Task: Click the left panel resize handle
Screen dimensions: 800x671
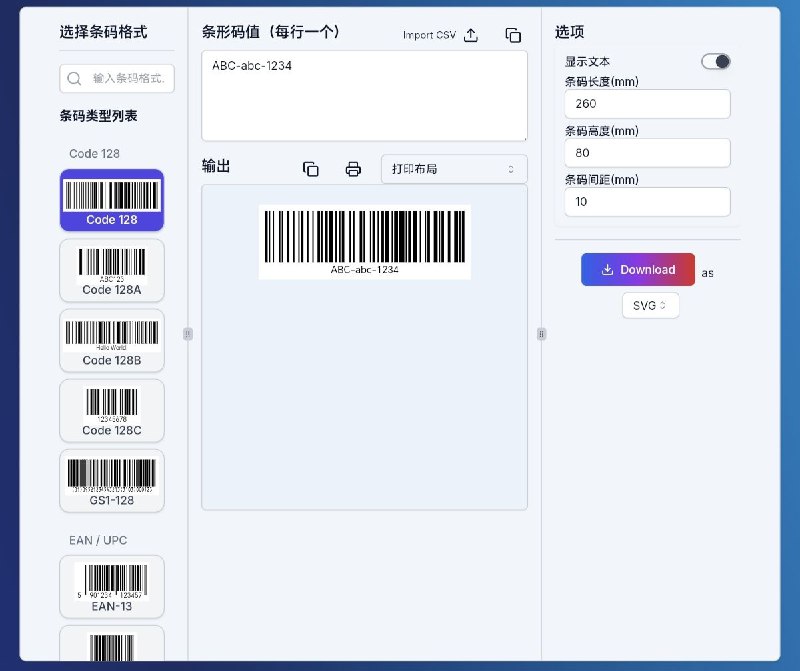Action: (188, 334)
